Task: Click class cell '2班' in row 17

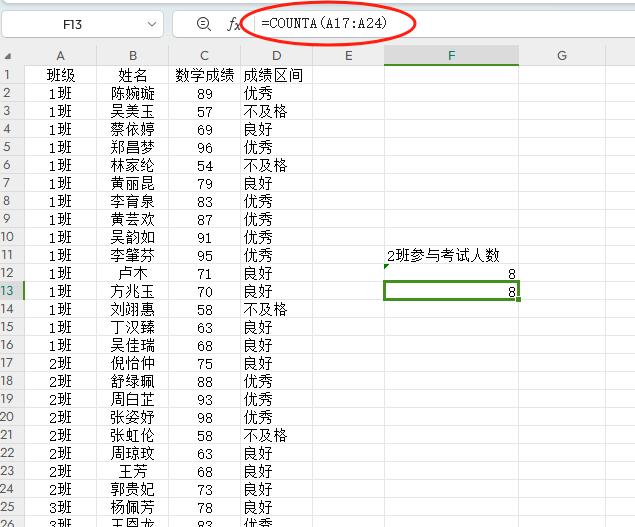Action: tap(60, 363)
